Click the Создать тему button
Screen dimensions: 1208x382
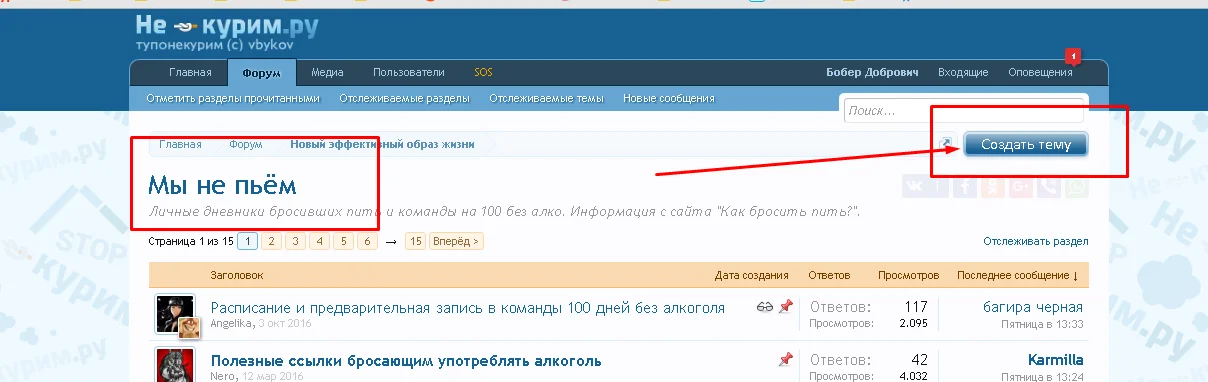pos(1025,145)
